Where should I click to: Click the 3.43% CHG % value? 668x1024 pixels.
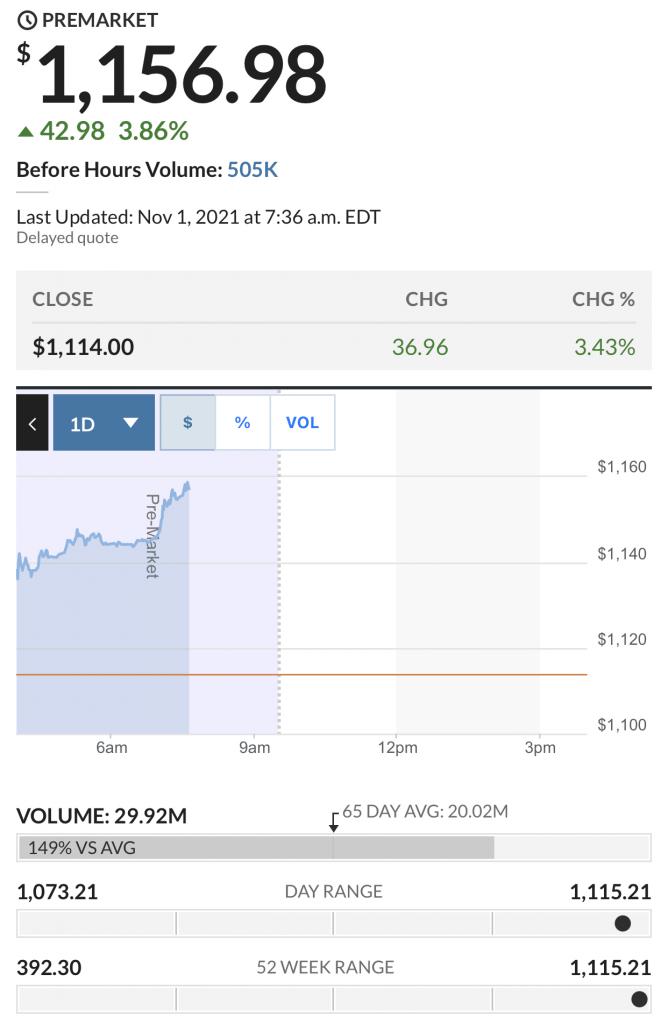tap(605, 347)
